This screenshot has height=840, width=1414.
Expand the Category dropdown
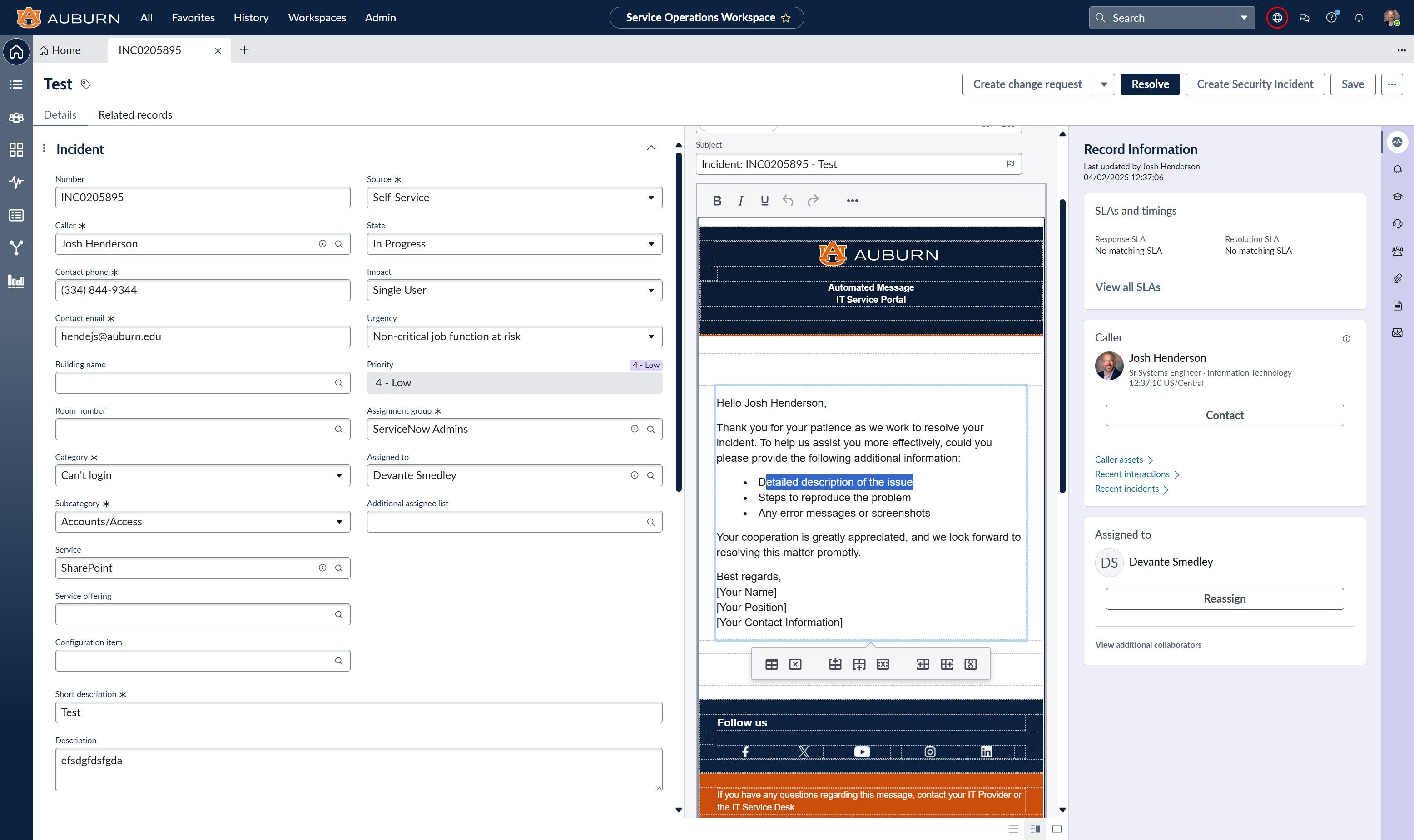202,475
